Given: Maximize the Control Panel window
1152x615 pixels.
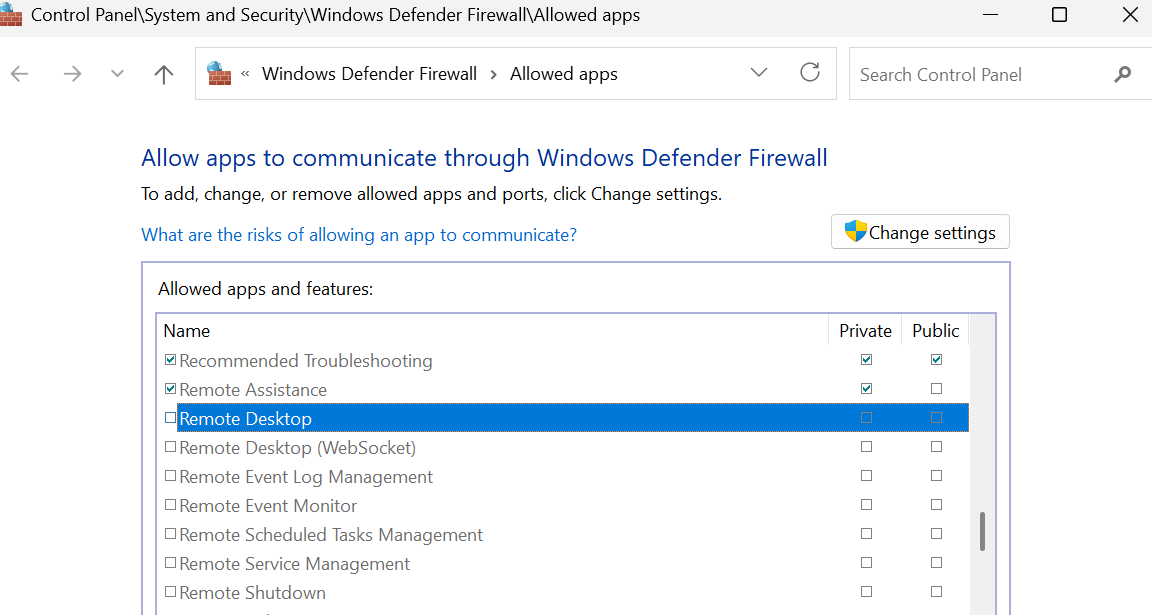Looking at the screenshot, I should pyautogui.click(x=1059, y=14).
